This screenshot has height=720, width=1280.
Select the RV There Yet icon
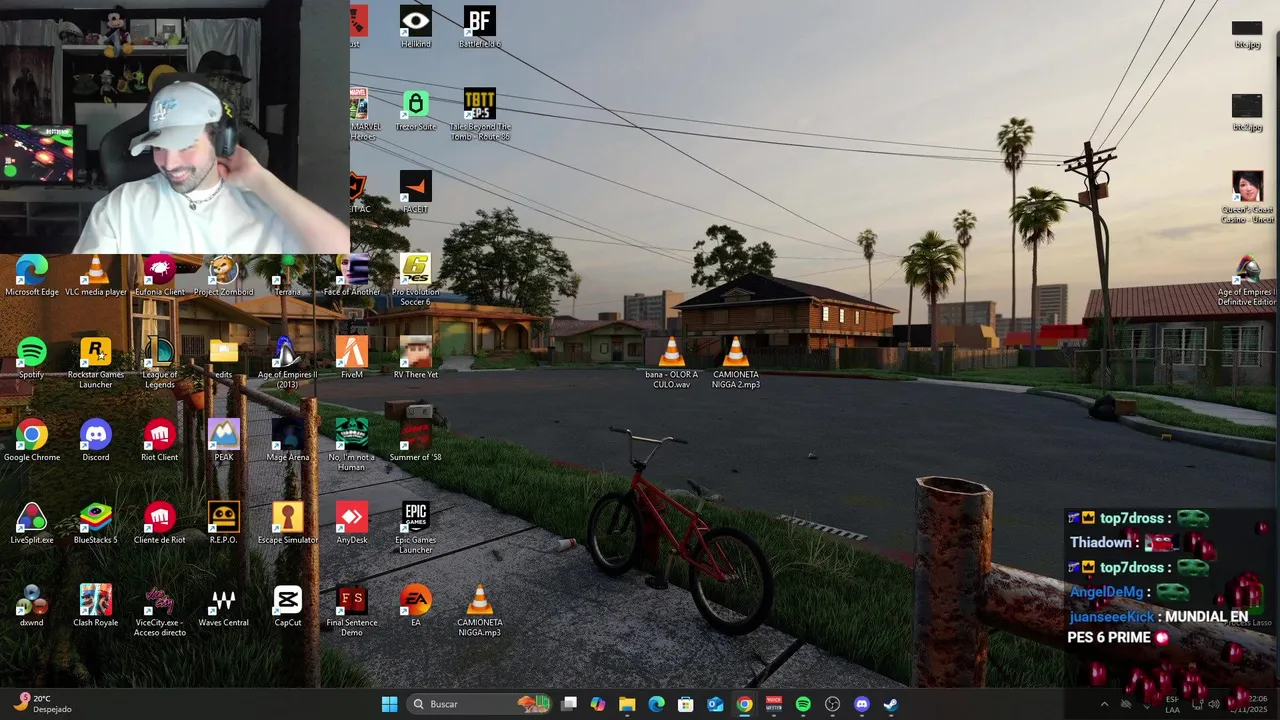pos(416,358)
